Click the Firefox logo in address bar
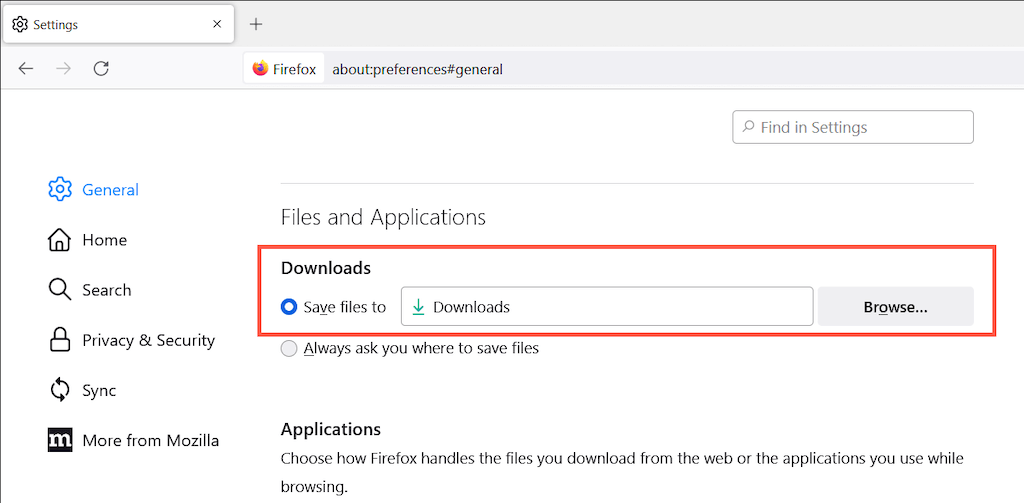Viewport: 1024px width, 503px height. coord(261,69)
